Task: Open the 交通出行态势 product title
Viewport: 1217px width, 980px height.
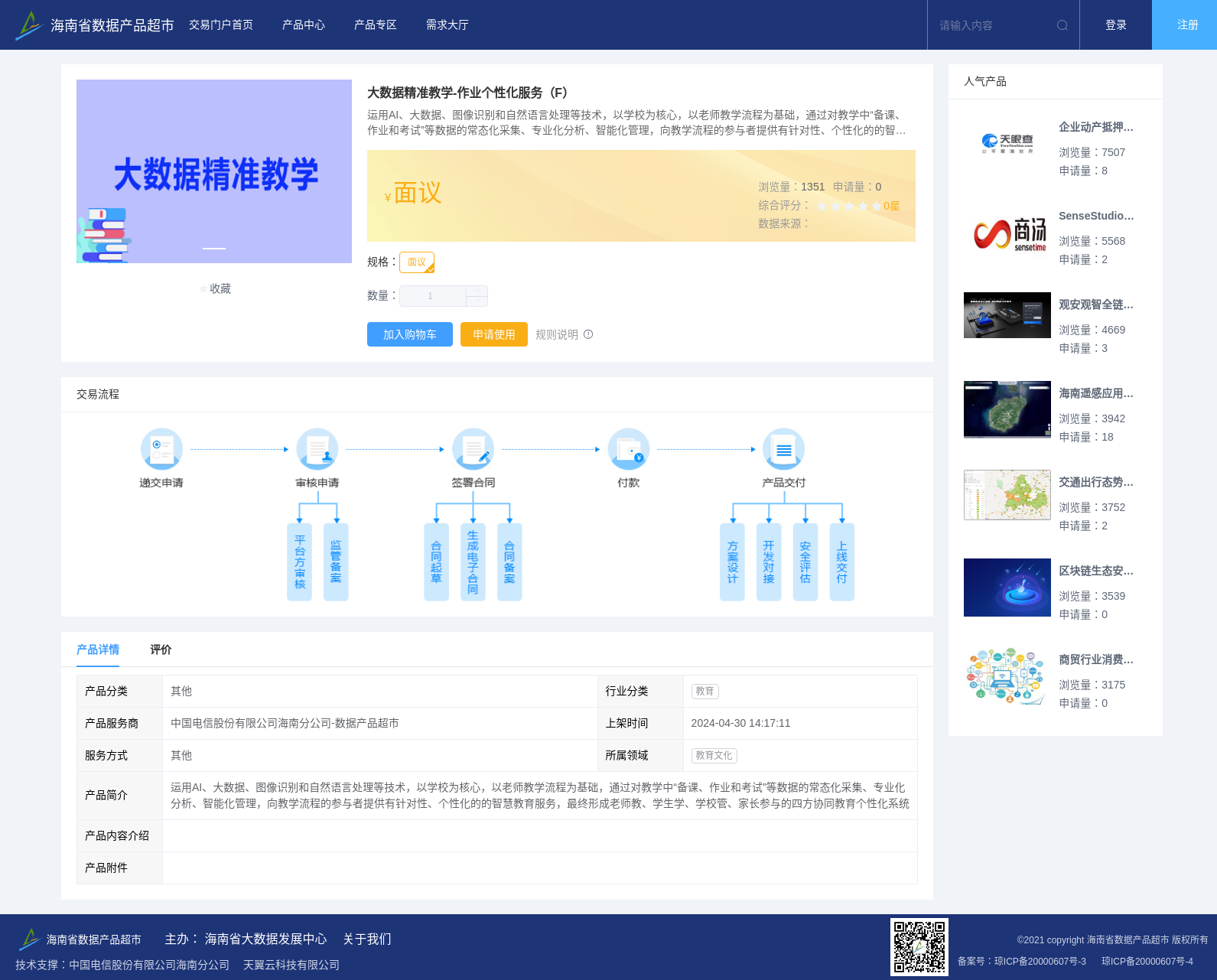Action: click(x=1096, y=482)
